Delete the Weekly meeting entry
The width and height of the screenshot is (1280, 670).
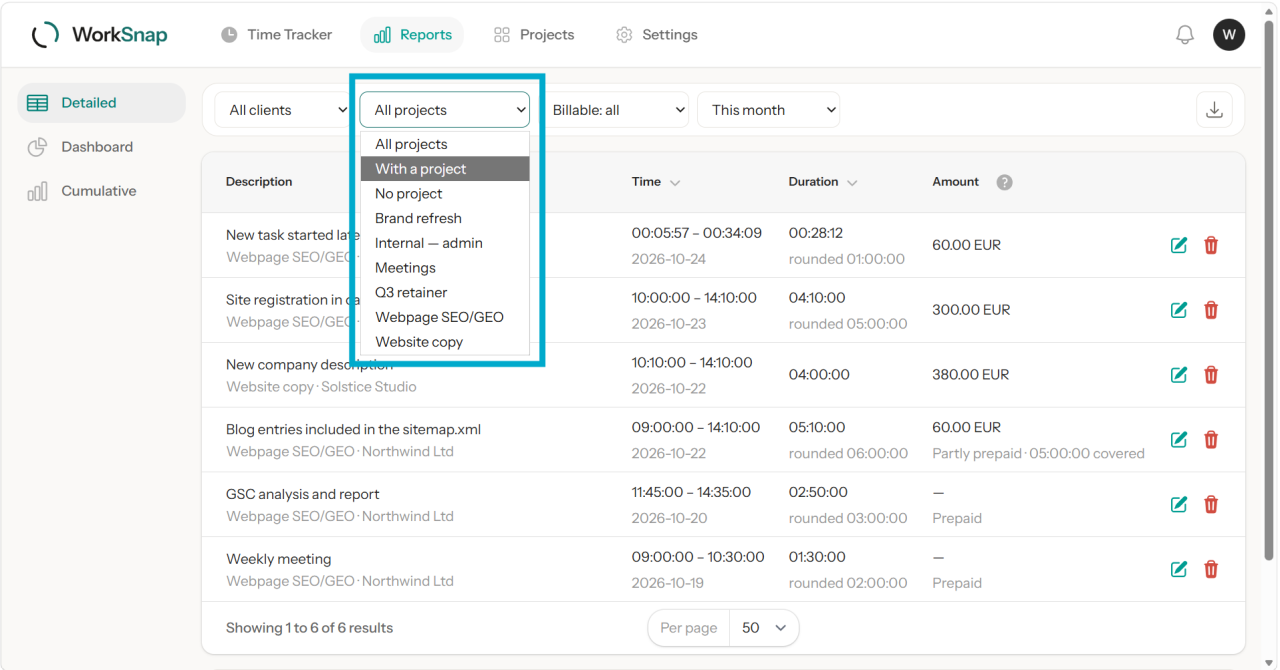[1211, 569]
